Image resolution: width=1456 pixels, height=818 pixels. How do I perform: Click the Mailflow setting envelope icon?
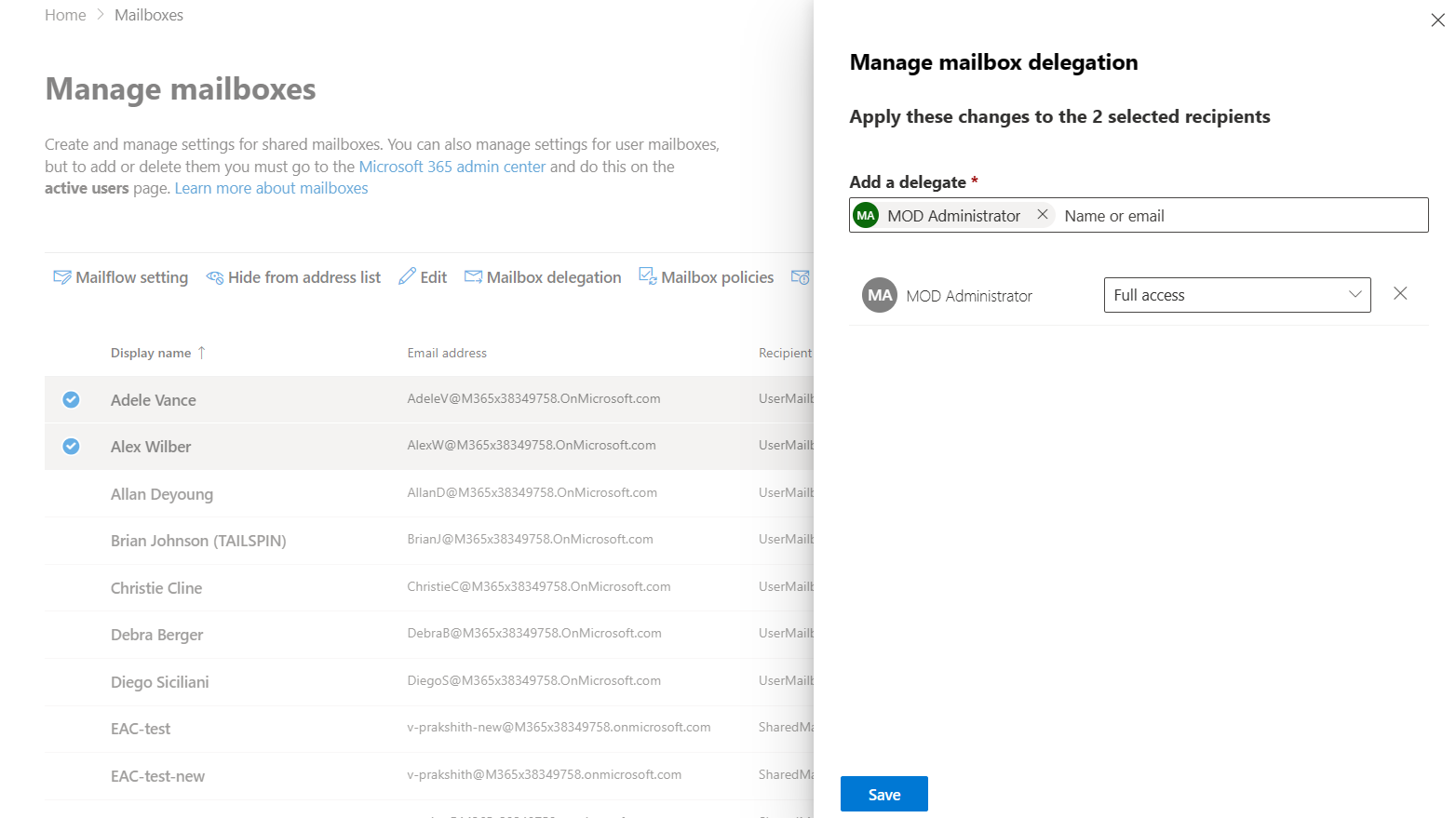[62, 277]
